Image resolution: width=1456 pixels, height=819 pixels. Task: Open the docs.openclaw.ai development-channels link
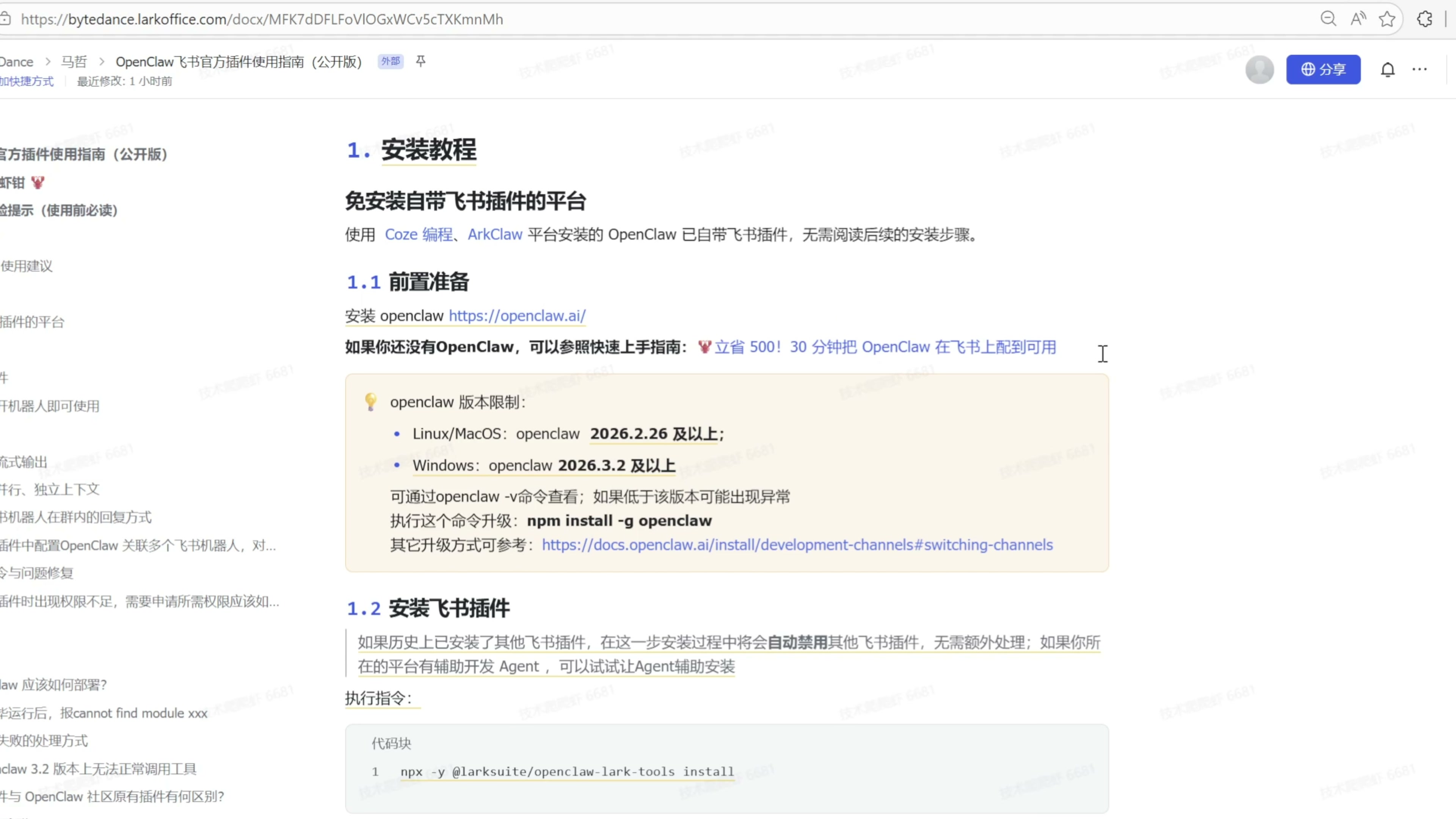coord(797,545)
